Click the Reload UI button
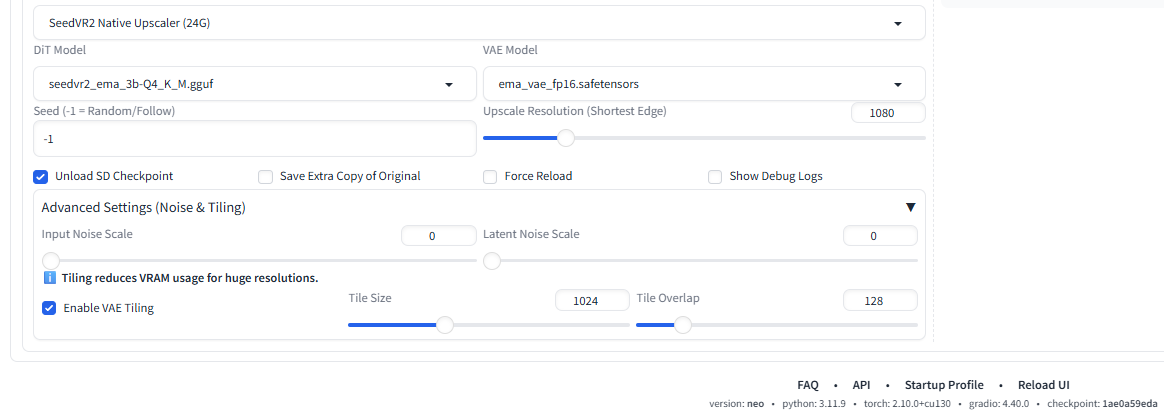This screenshot has height=418, width=1164. (x=1044, y=385)
